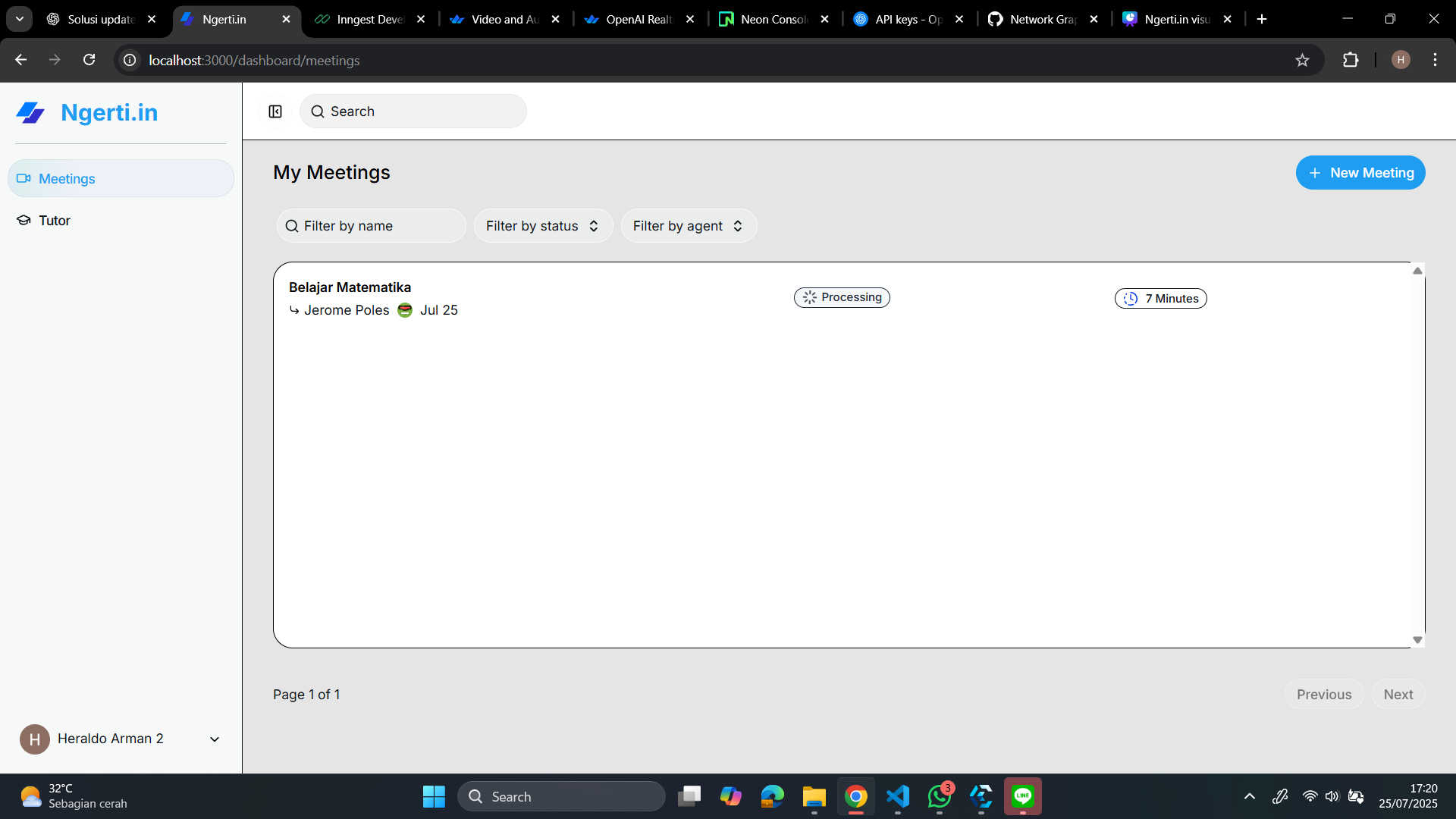Image resolution: width=1456 pixels, height=819 pixels.
Task: Click the Filter by name field
Action: click(372, 226)
